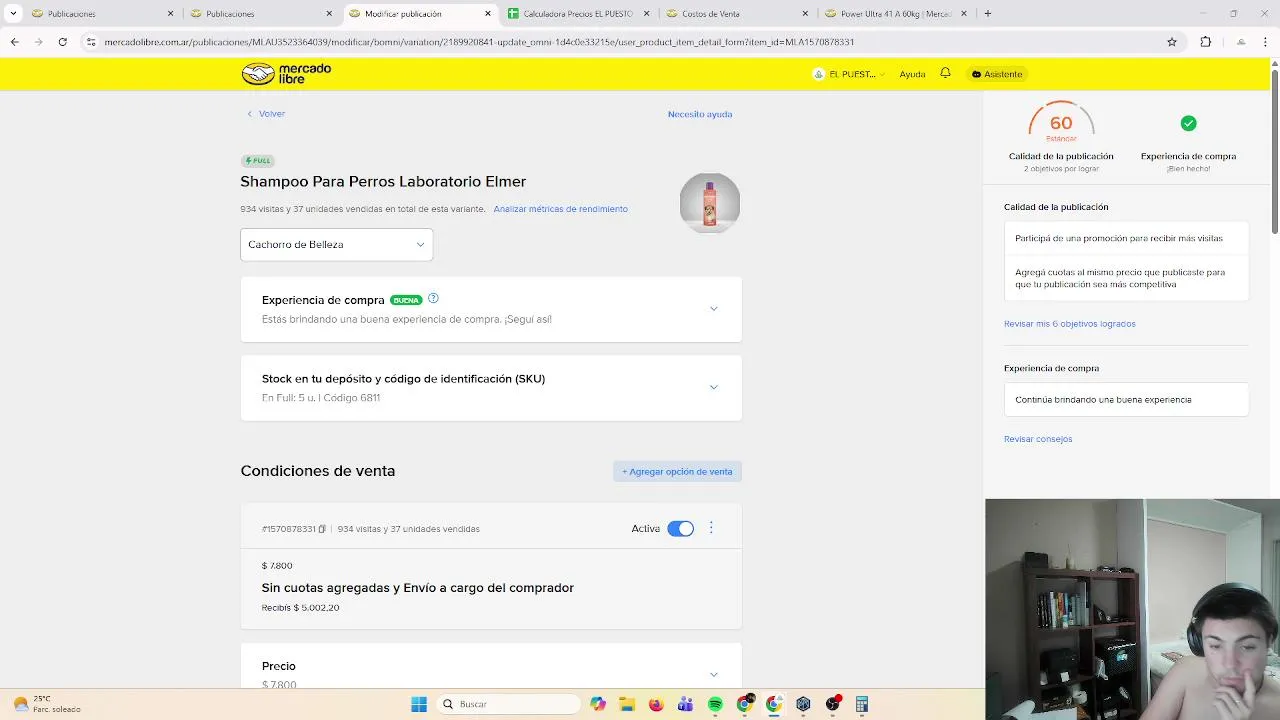Open Analizar métricas de rendimiento
1280x720 pixels.
tap(560, 209)
